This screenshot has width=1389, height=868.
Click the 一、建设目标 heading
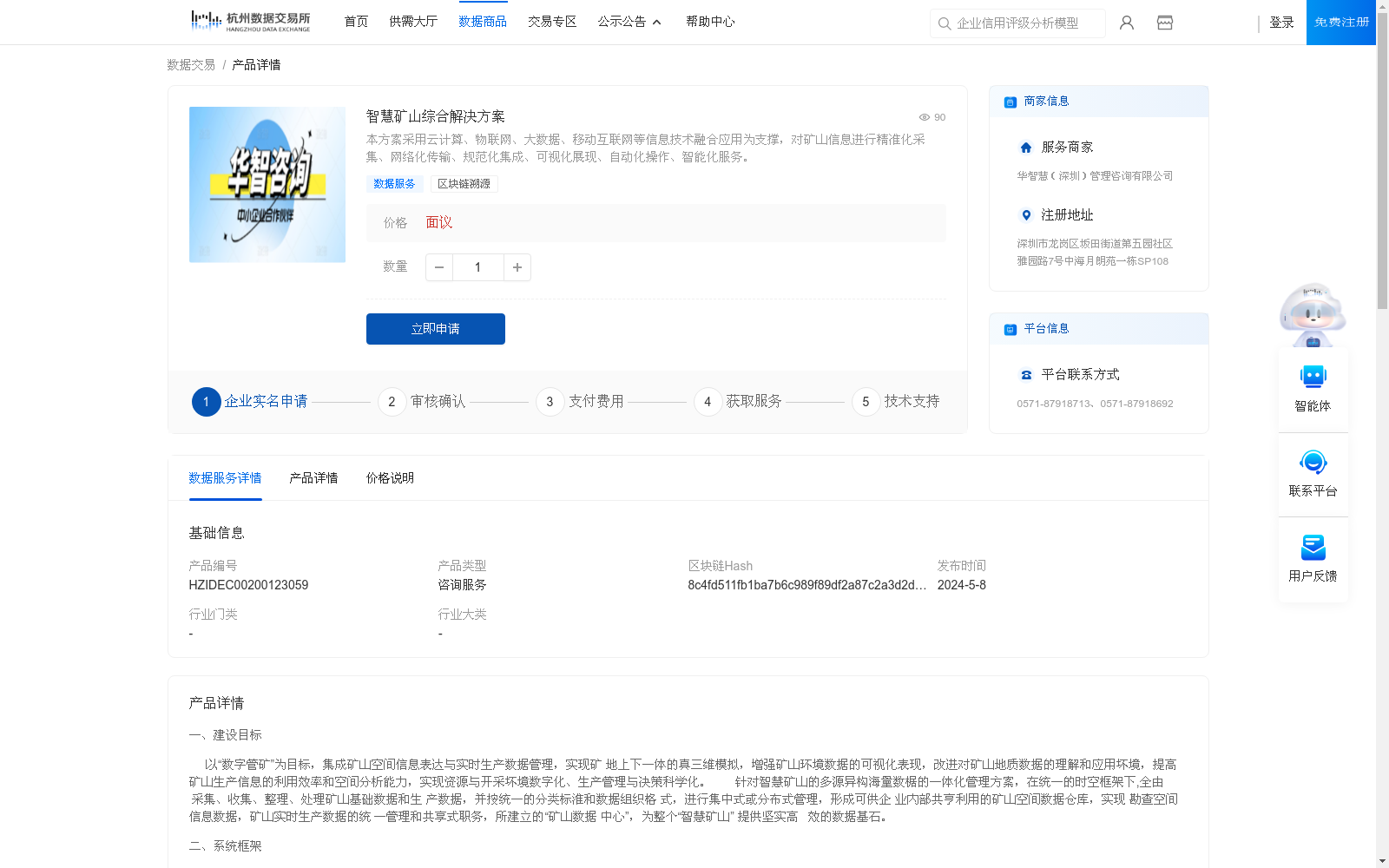click(225, 735)
